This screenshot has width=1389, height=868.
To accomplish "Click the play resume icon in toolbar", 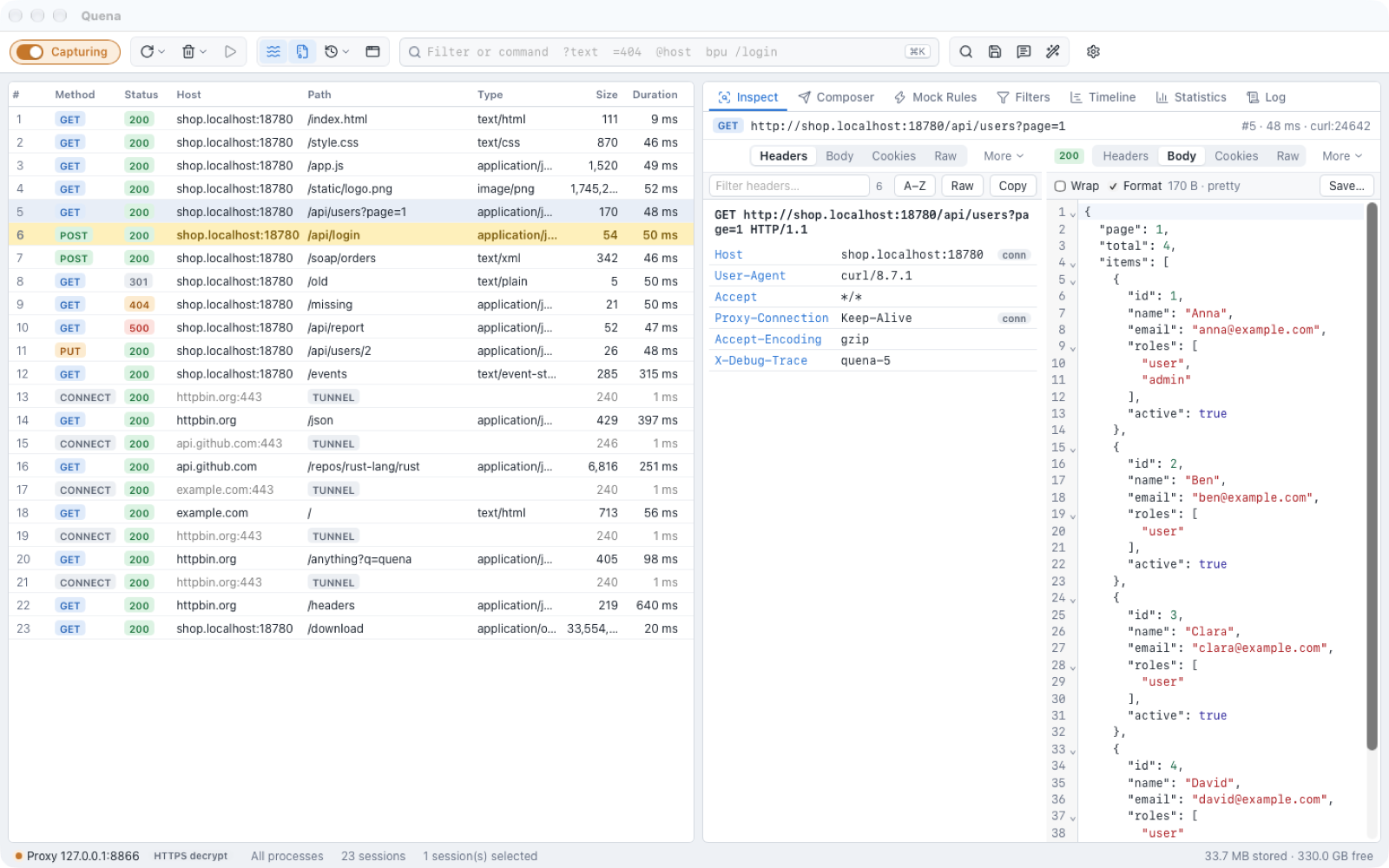I will tap(230, 52).
